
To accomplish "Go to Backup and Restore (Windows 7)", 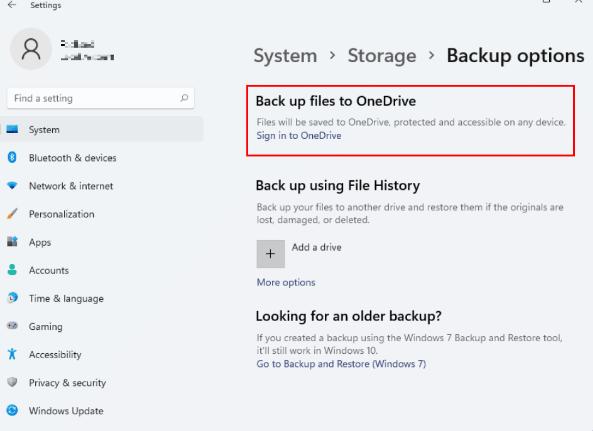I will pyautogui.click(x=341, y=364).
